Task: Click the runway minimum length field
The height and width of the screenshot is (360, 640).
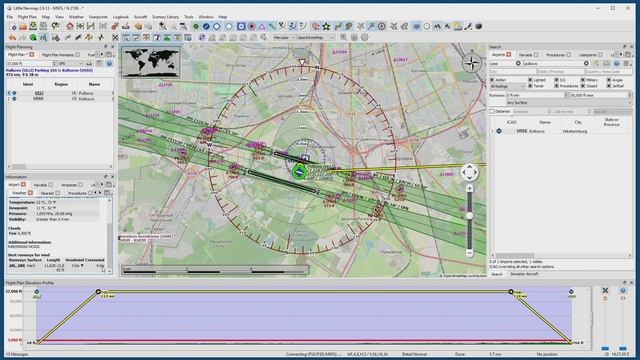Action: pyautogui.click(x=536, y=95)
